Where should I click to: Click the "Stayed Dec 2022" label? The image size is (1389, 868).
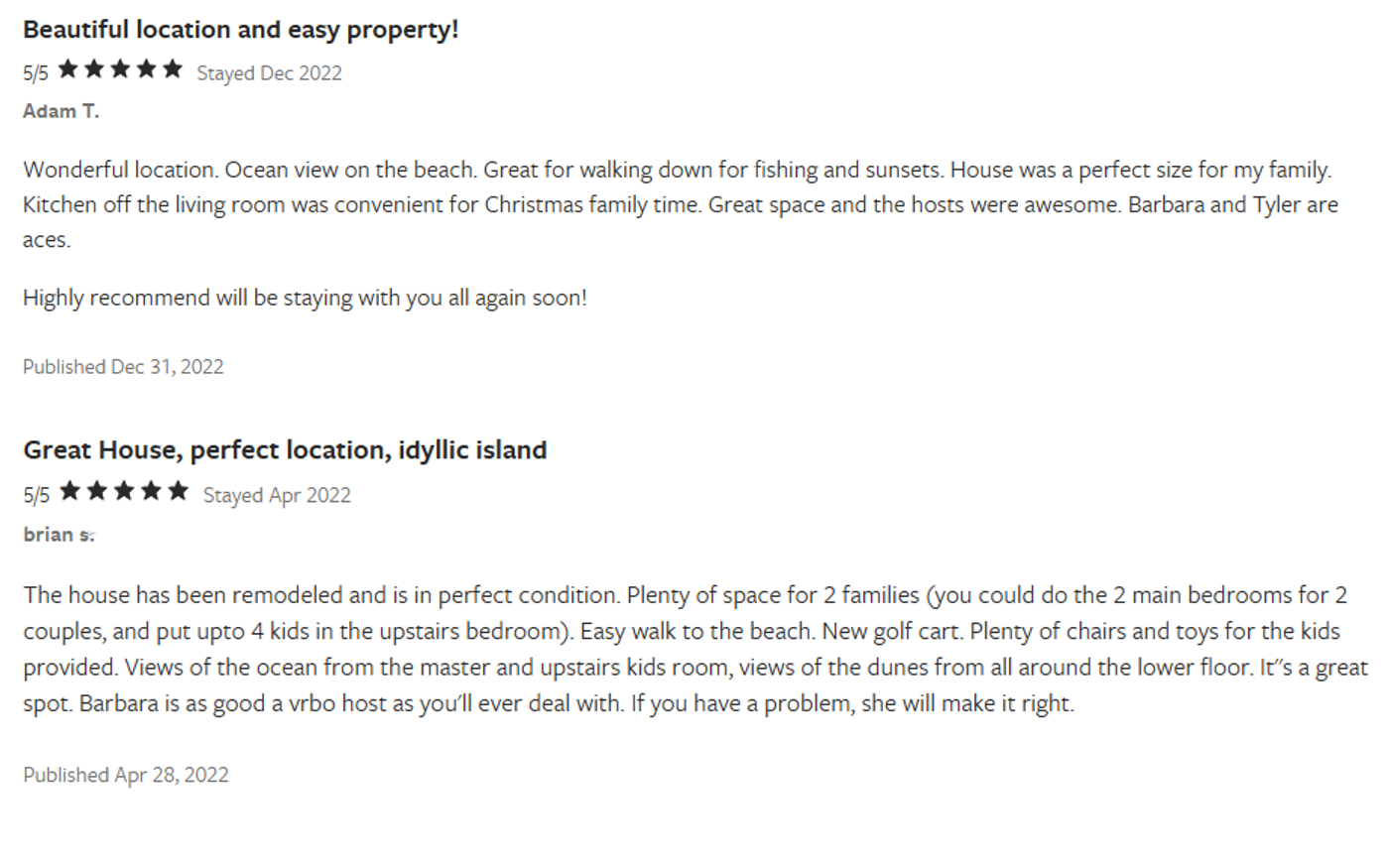(x=269, y=73)
